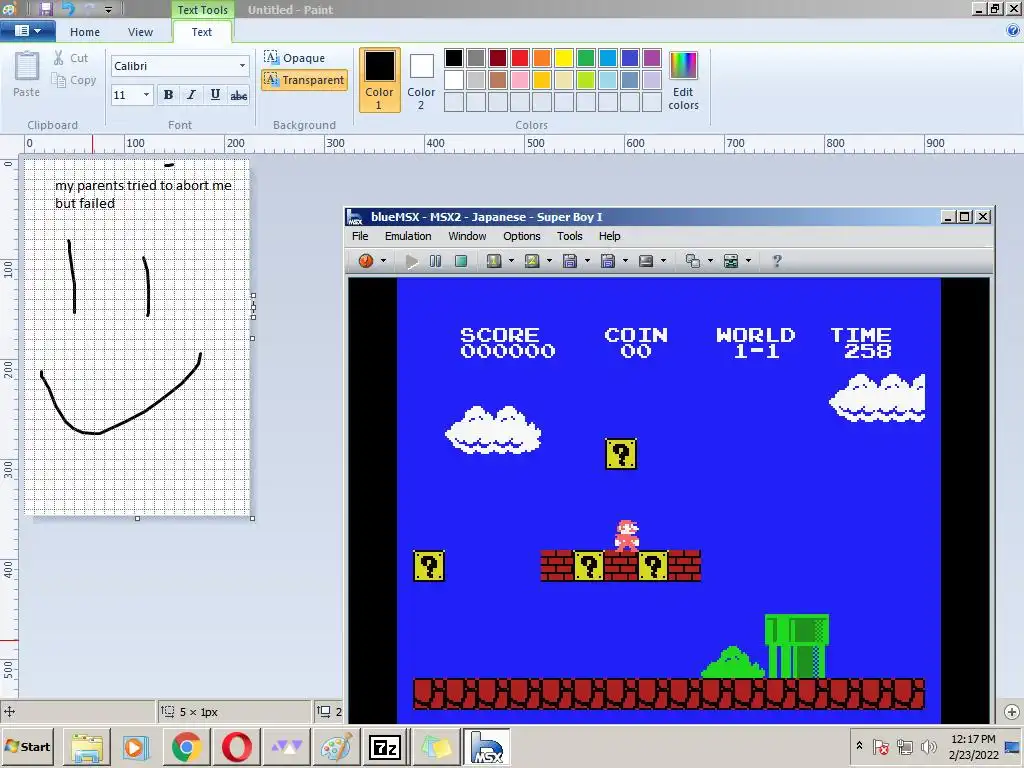Open Customize Quick Access Toolbar arrow
The height and width of the screenshot is (768, 1024).
[108, 10]
